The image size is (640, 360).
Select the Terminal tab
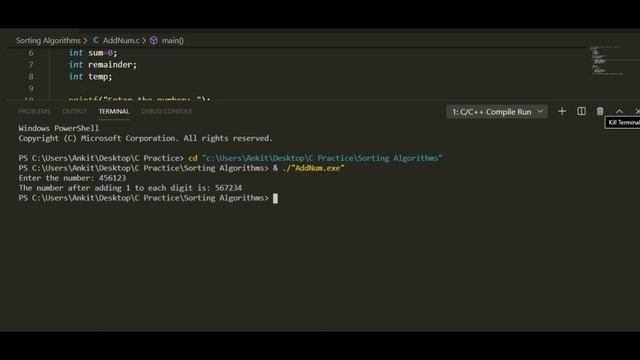pyautogui.click(x=114, y=111)
